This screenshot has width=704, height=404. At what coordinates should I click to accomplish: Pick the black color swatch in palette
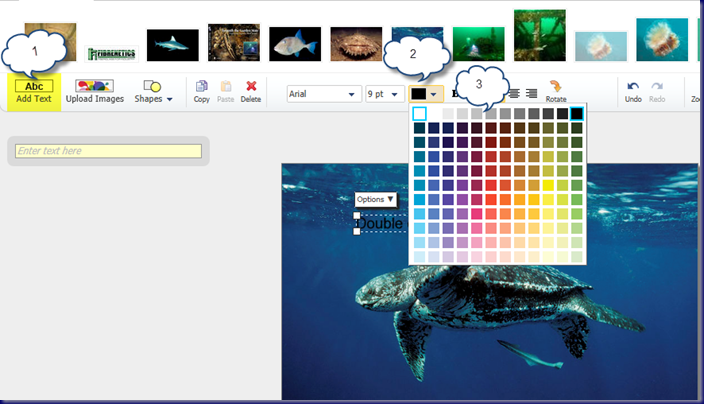(x=576, y=114)
